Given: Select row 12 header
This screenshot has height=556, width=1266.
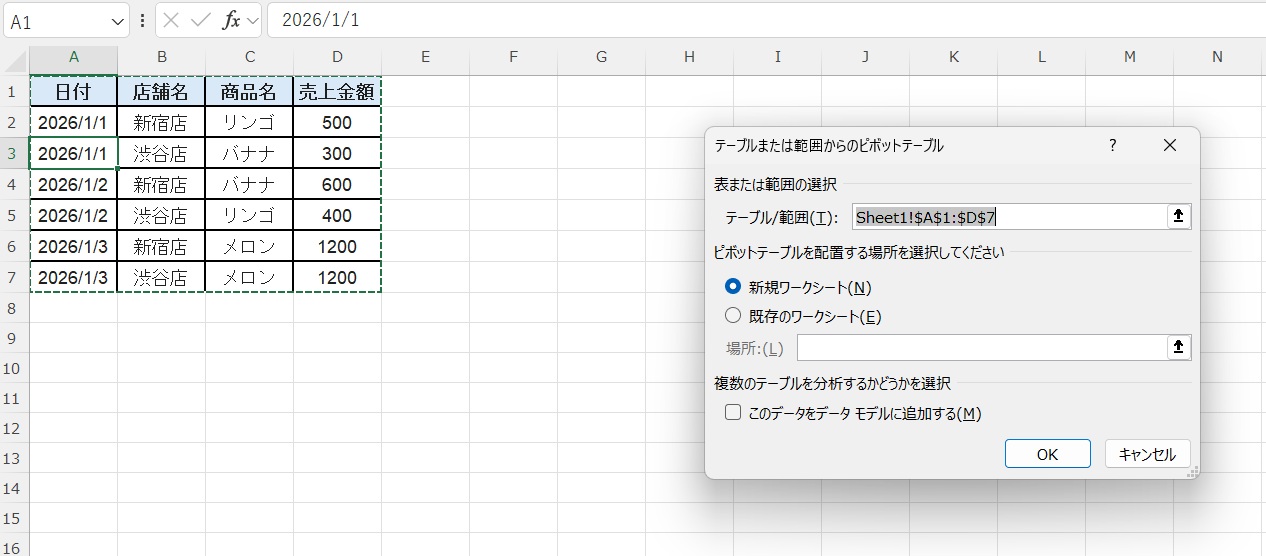Looking at the screenshot, I should [x=13, y=428].
